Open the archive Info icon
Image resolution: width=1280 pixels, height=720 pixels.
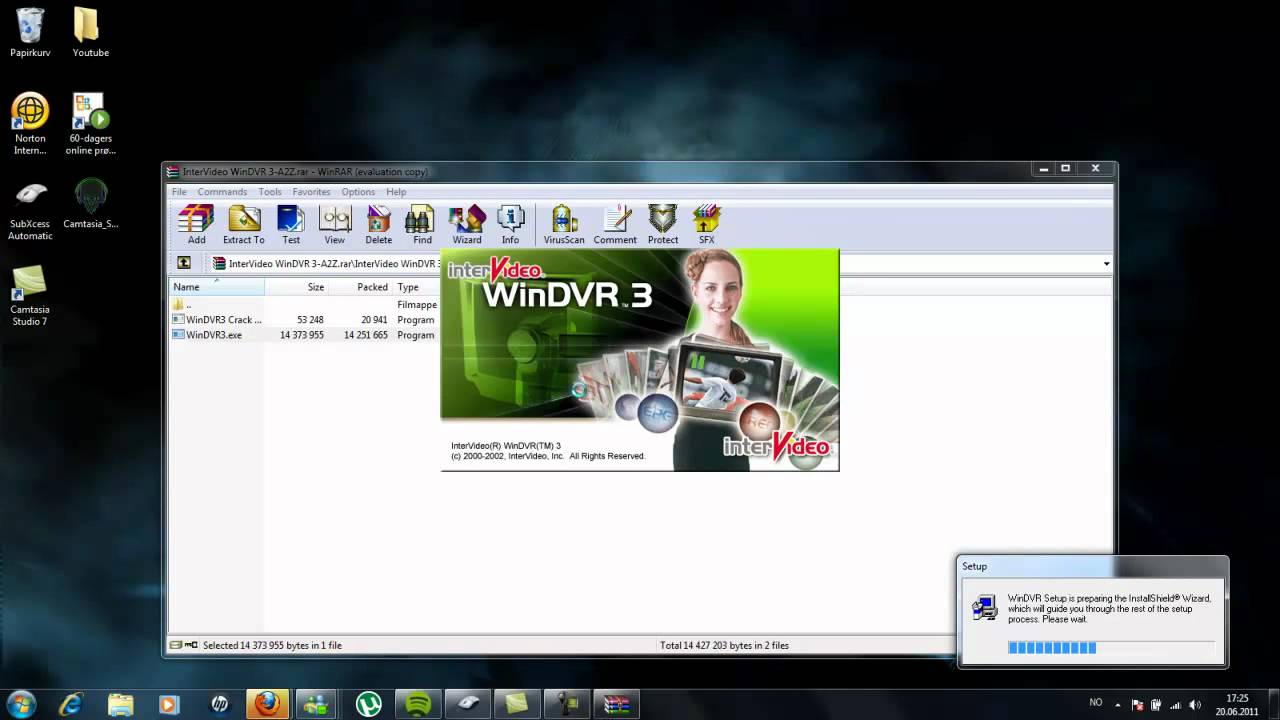(x=510, y=225)
